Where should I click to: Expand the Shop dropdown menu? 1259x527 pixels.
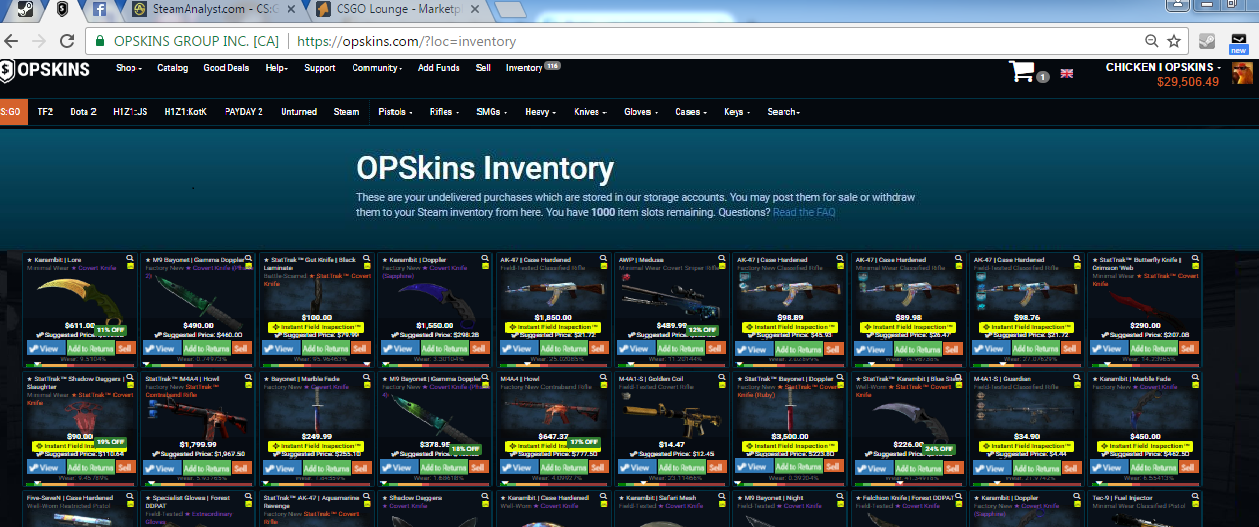[x=129, y=68]
